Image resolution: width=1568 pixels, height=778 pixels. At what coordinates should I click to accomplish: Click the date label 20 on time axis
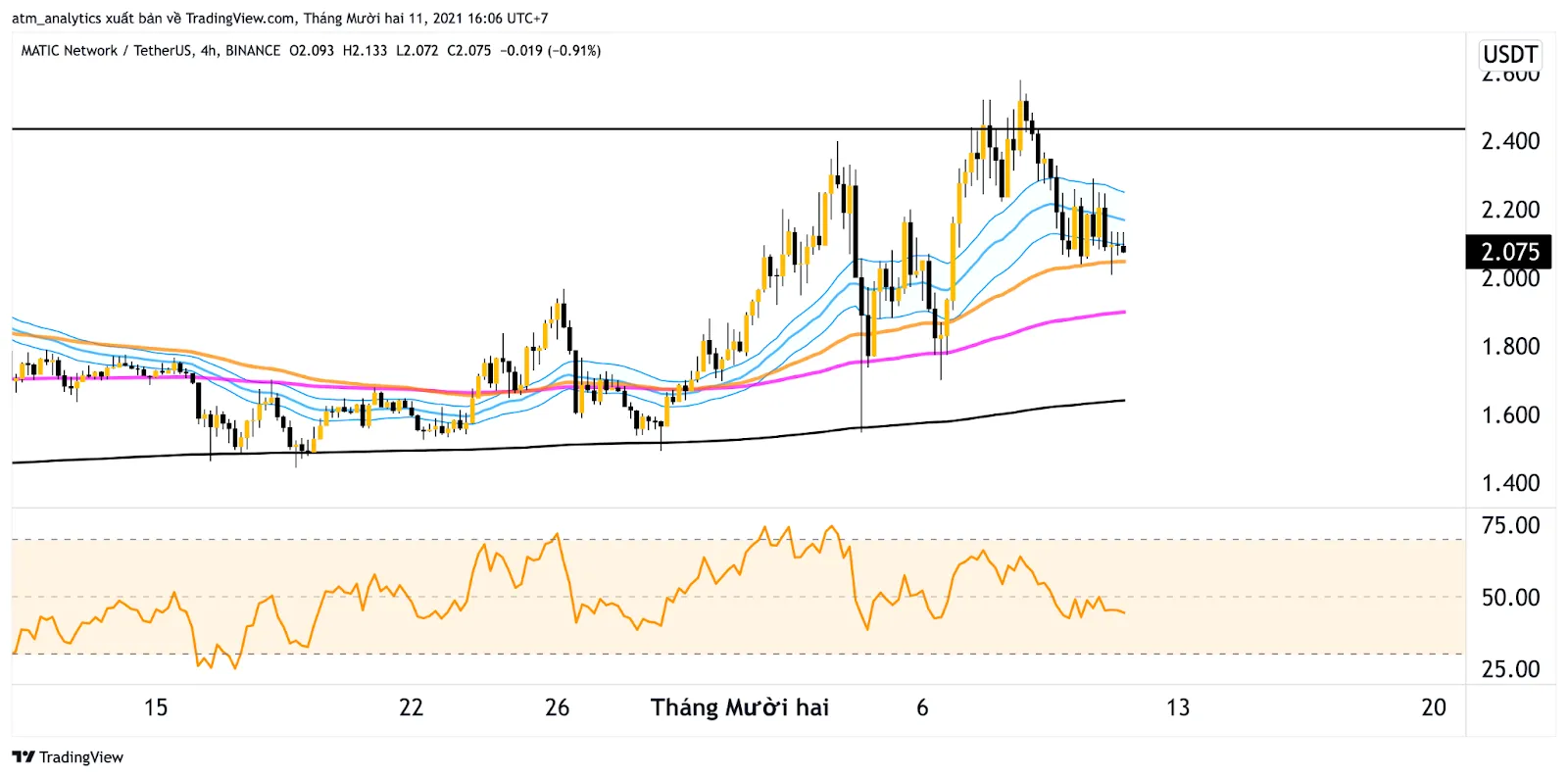click(1434, 707)
